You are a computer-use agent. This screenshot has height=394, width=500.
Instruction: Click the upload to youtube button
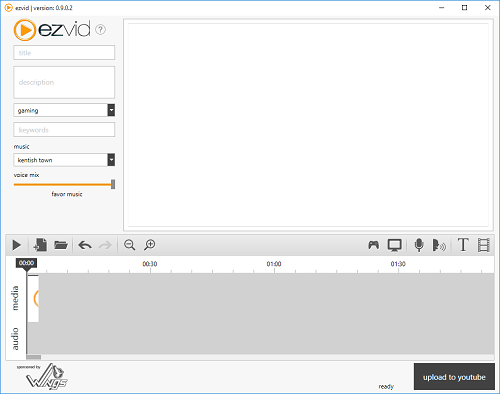click(454, 377)
